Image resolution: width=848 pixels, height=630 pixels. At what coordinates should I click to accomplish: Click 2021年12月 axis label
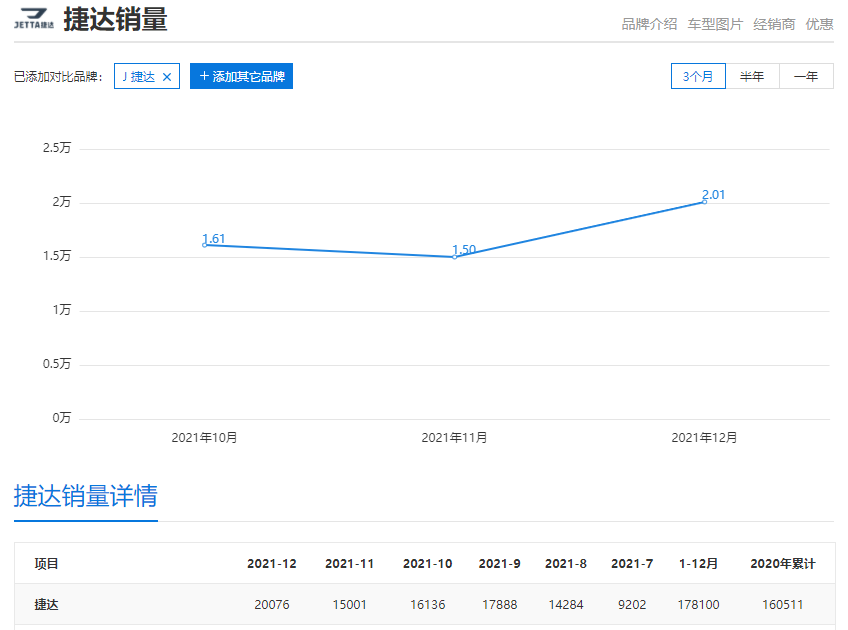coord(704,437)
